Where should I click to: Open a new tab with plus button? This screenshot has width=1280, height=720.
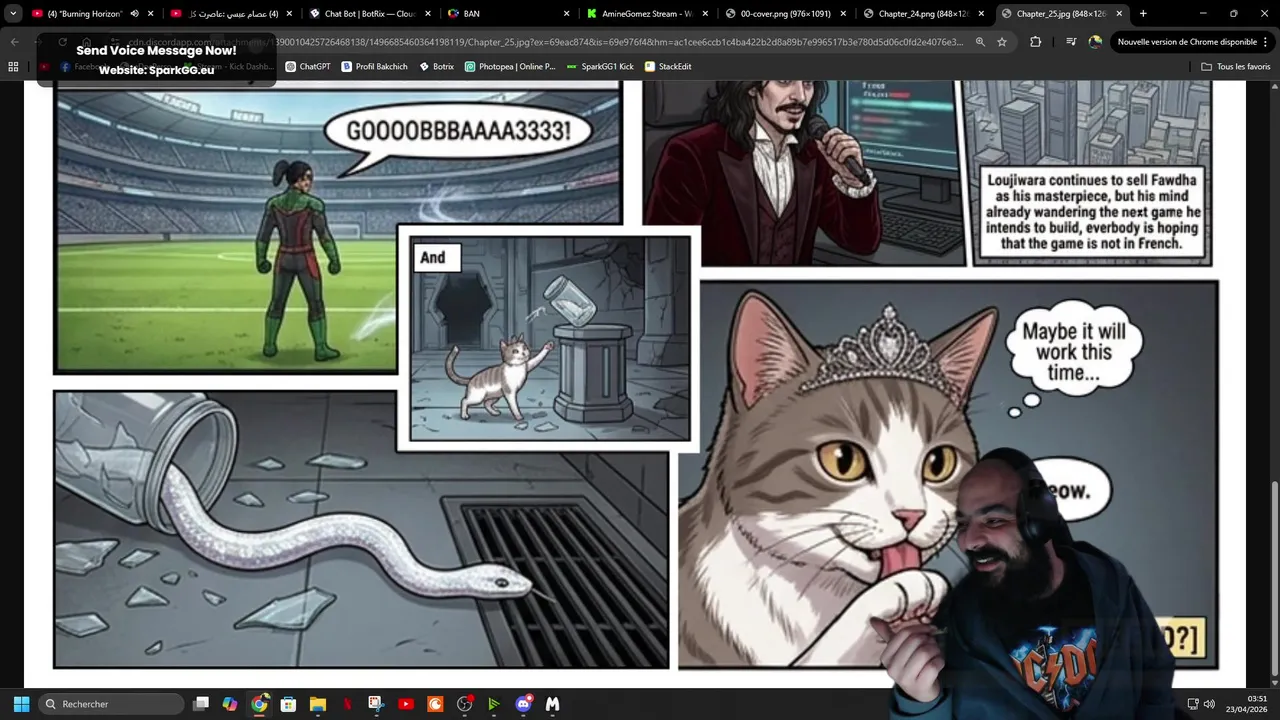point(1143,14)
